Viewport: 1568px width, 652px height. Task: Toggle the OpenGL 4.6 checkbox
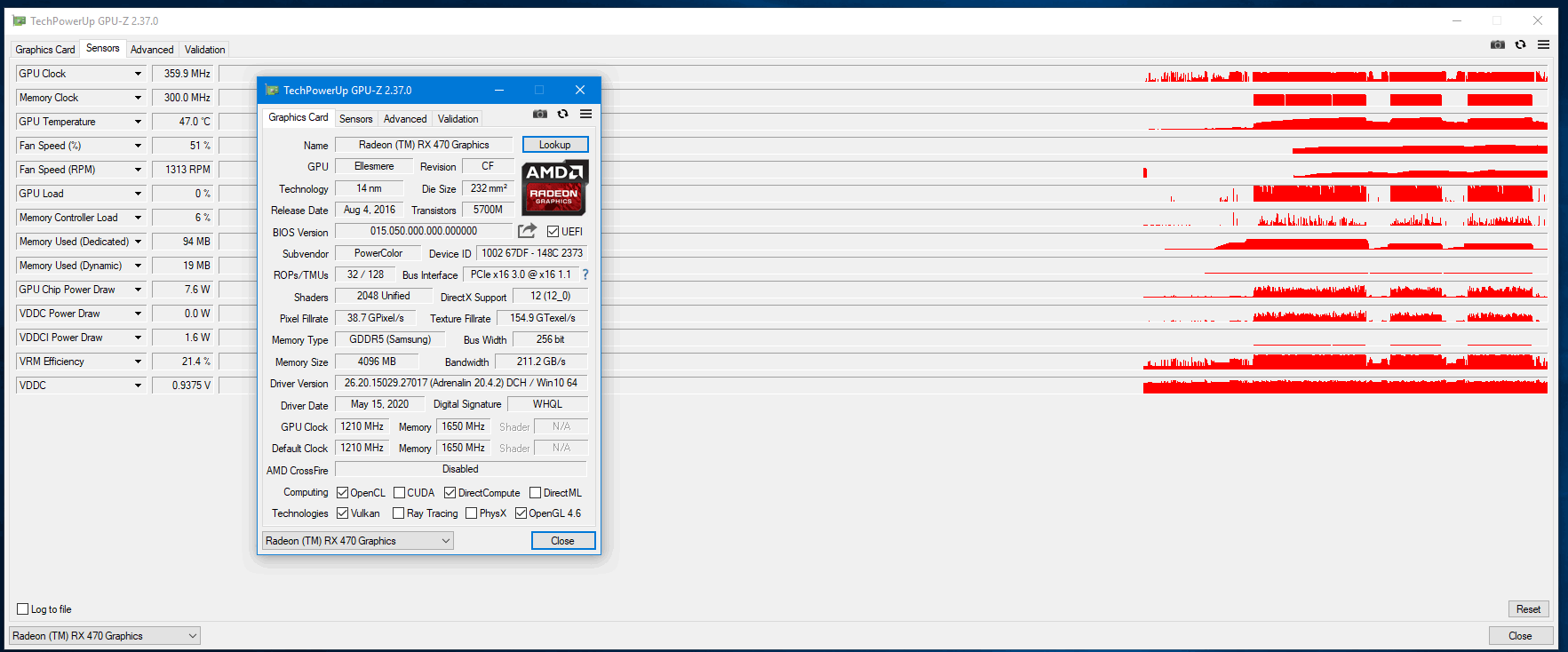point(521,513)
